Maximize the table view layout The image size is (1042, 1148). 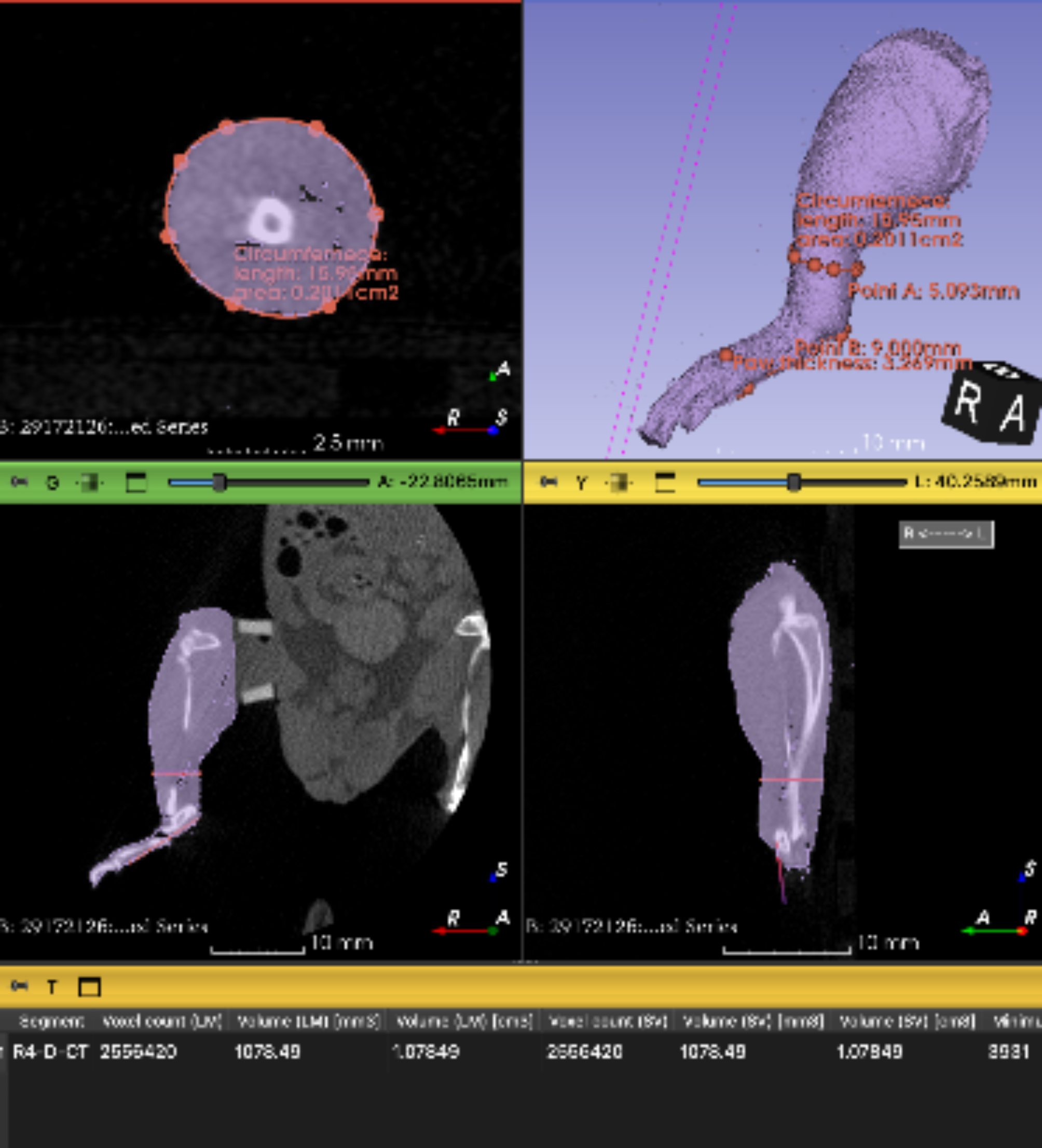tap(89, 987)
